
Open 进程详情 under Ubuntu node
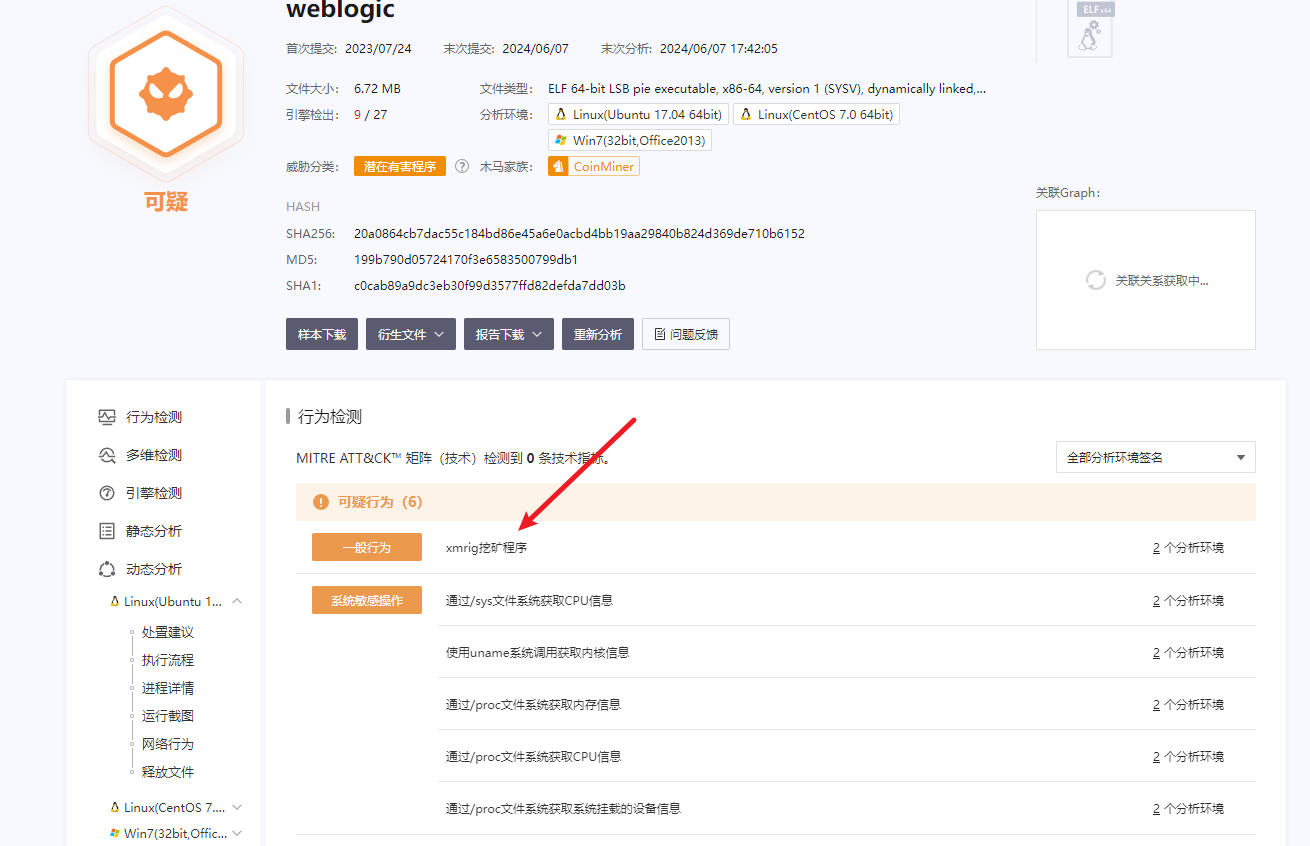coord(168,688)
